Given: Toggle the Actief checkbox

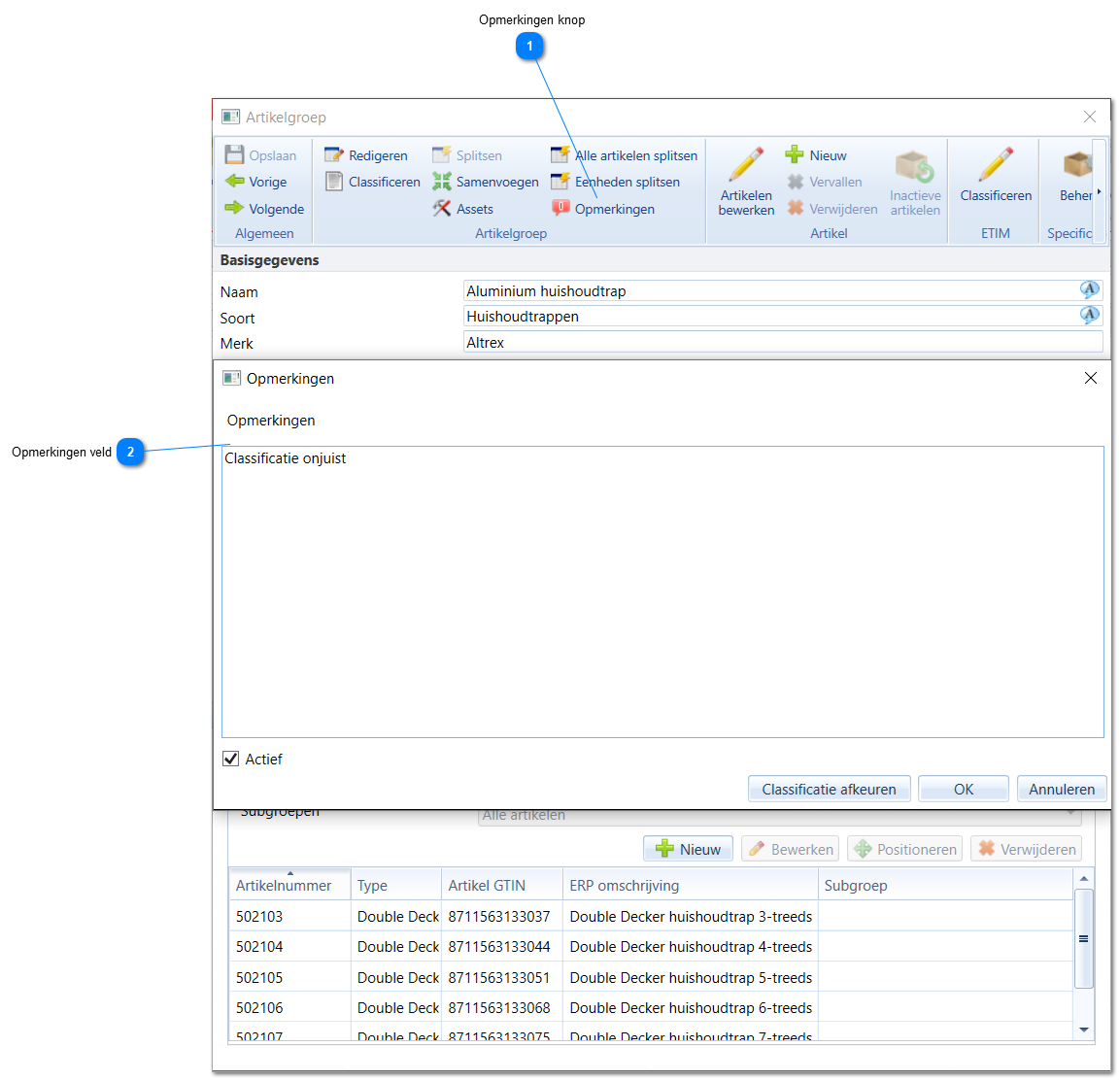Looking at the screenshot, I should (x=231, y=759).
